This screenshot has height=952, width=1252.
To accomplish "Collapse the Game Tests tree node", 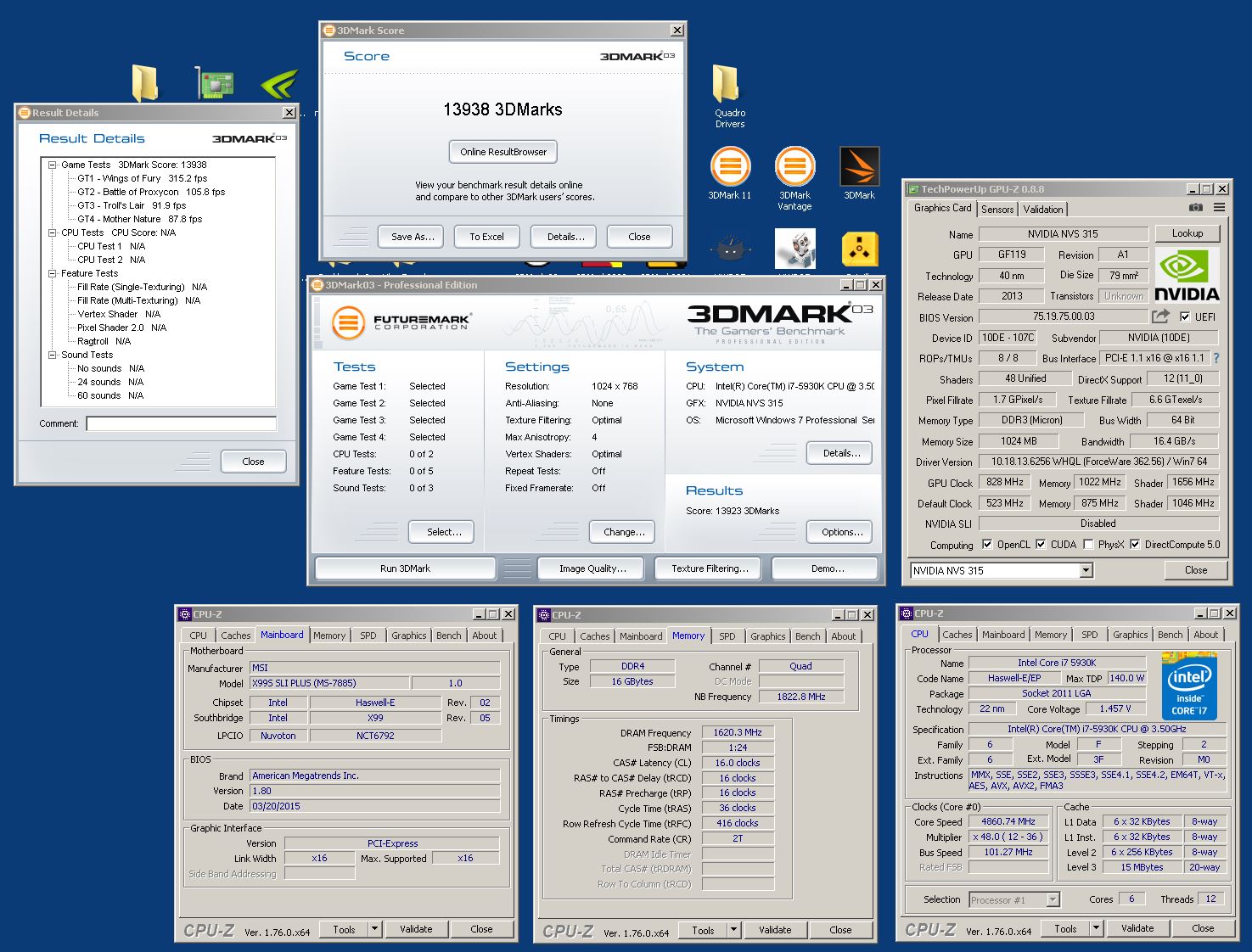I will [x=52, y=165].
